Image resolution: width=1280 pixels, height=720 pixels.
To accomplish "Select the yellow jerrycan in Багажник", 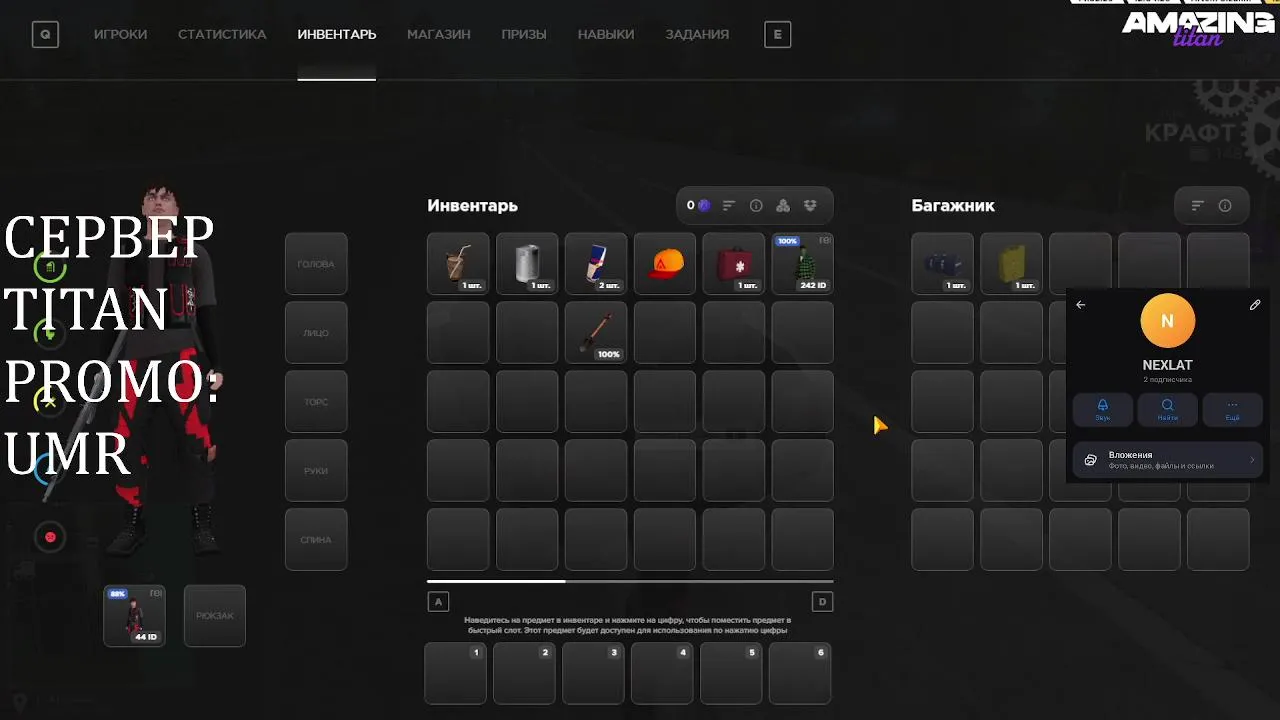I will 1011,264.
